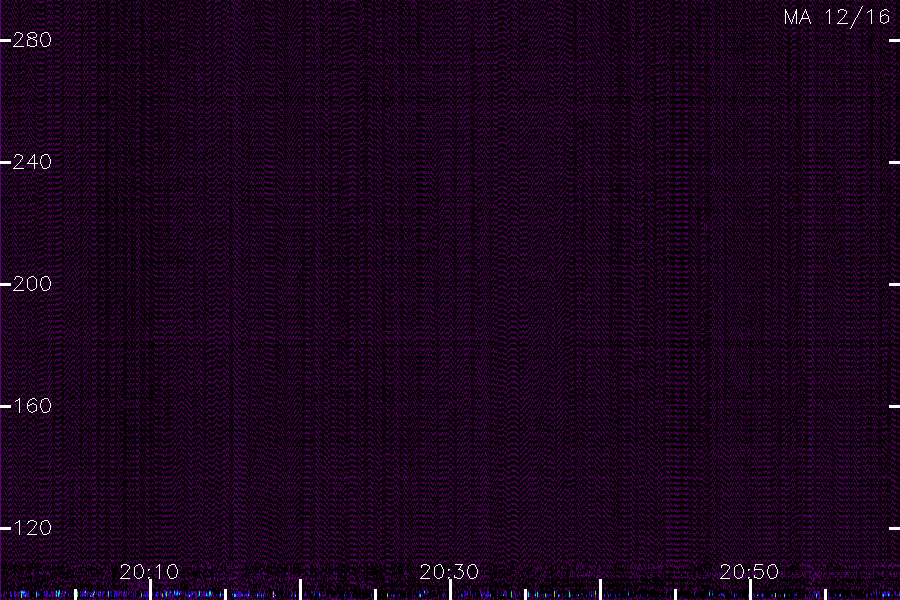Click the 120 frequency axis label
This screenshot has height=600, width=900.
[x=32, y=528]
